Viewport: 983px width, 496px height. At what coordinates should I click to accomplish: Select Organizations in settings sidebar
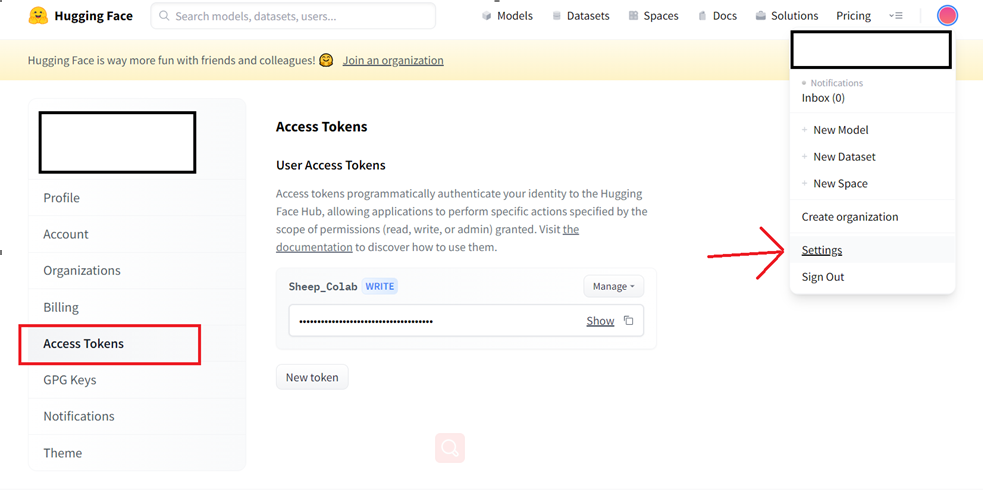pos(137,270)
